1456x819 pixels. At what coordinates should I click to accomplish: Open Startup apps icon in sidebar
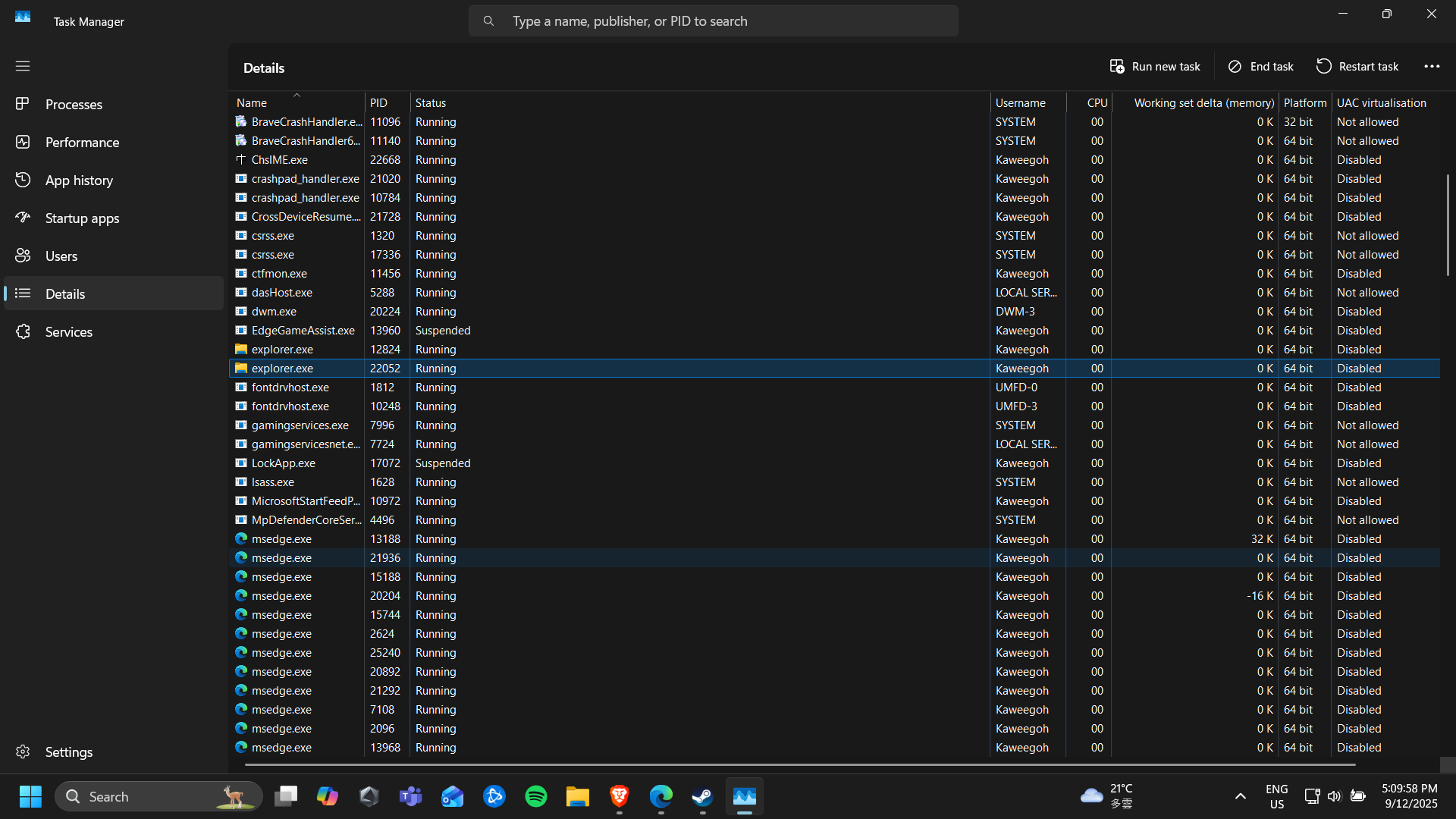(x=23, y=218)
